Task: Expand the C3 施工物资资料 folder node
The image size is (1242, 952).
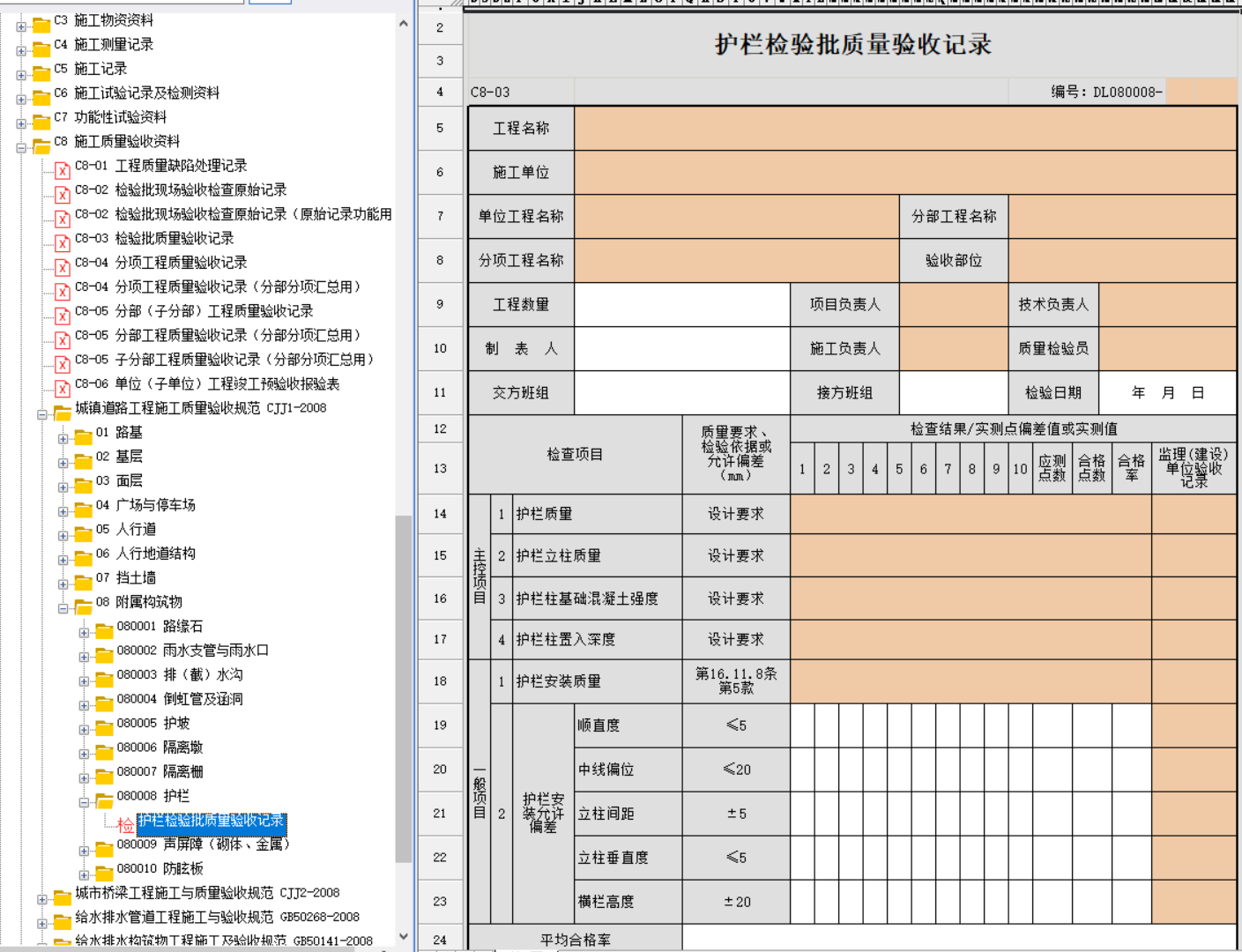Action: [21, 26]
